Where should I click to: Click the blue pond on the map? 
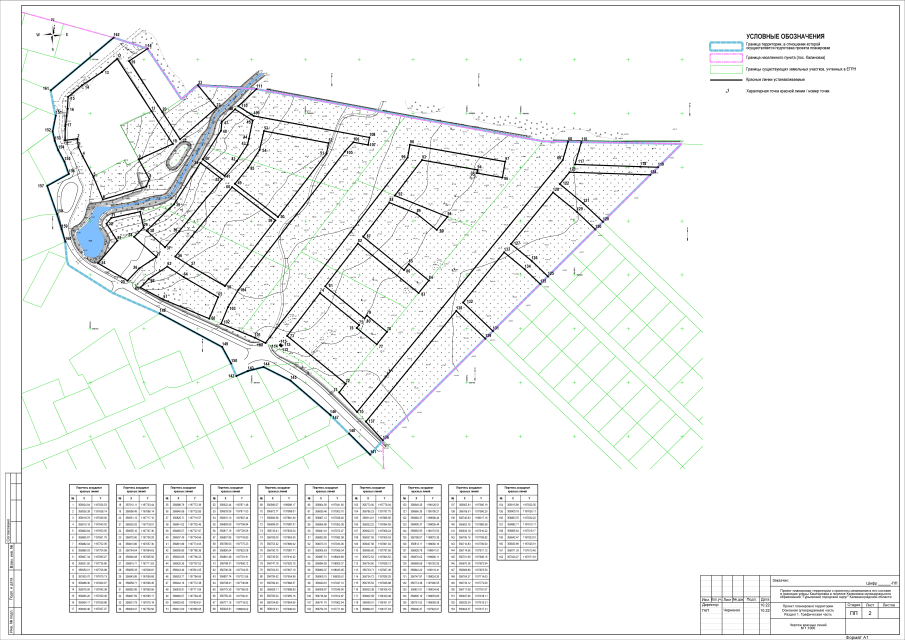click(90, 236)
